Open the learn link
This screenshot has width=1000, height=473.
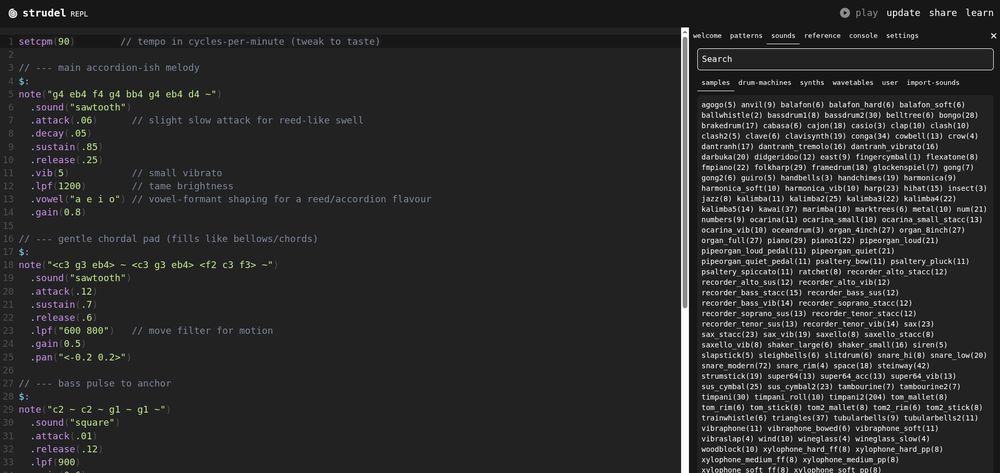click(x=979, y=13)
